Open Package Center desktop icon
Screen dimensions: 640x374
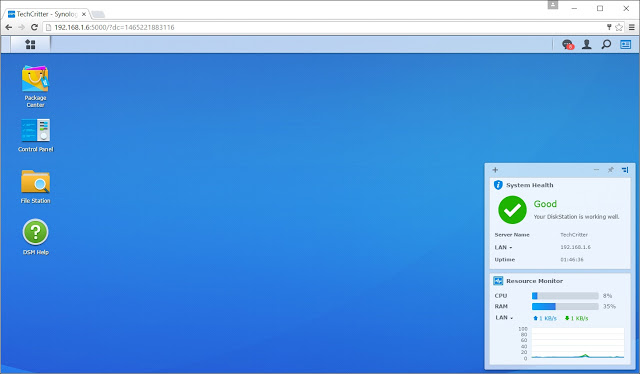pyautogui.click(x=35, y=86)
